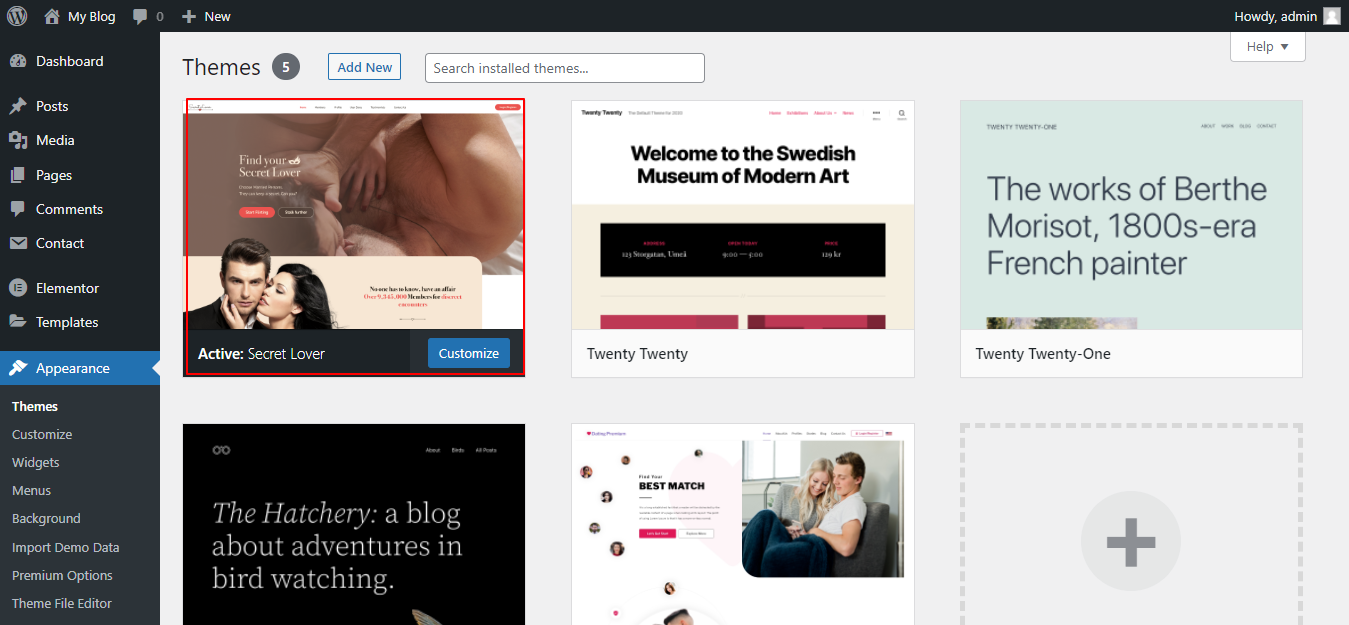Image resolution: width=1349 pixels, height=625 pixels.
Task: Open Import Demo Data
Action: [66, 547]
